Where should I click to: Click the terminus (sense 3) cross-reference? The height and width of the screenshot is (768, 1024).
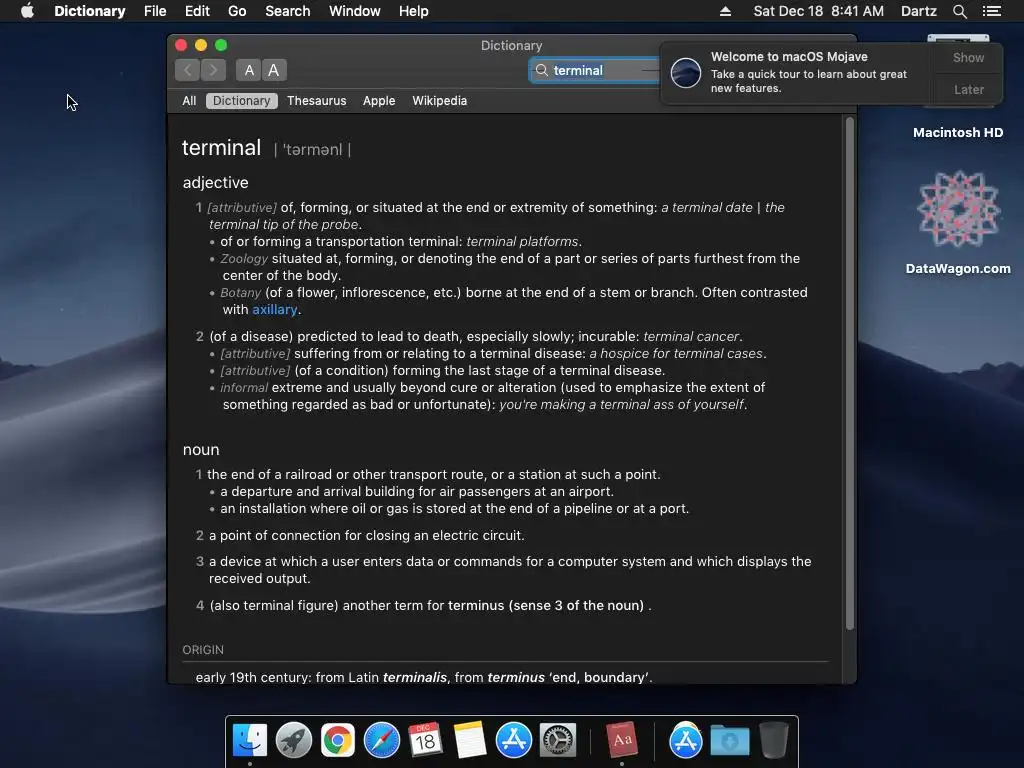(546, 605)
